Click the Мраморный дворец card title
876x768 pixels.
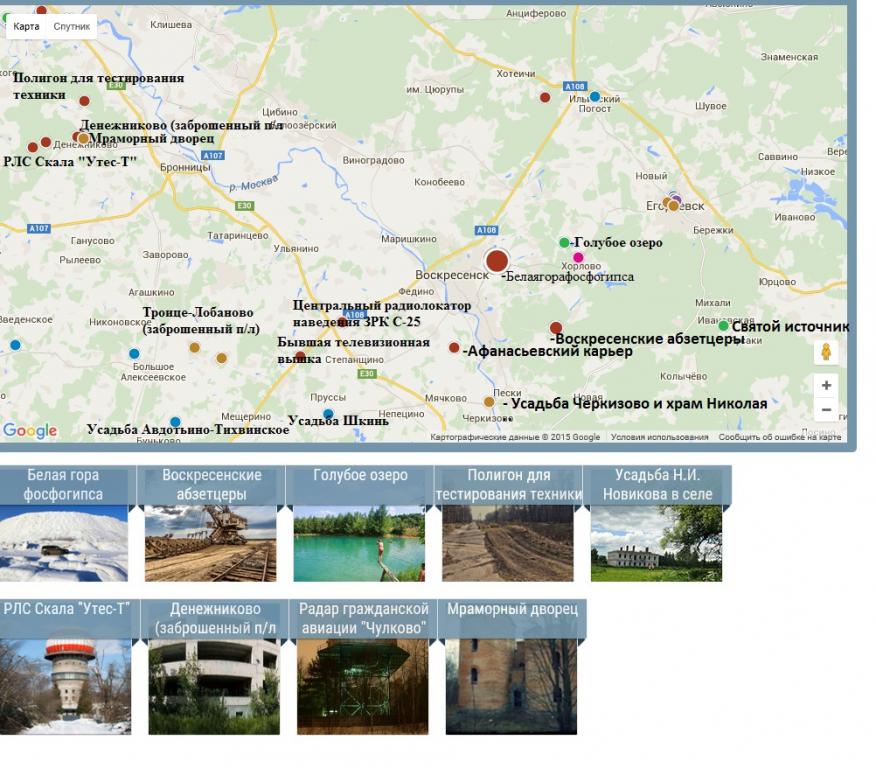(512, 609)
